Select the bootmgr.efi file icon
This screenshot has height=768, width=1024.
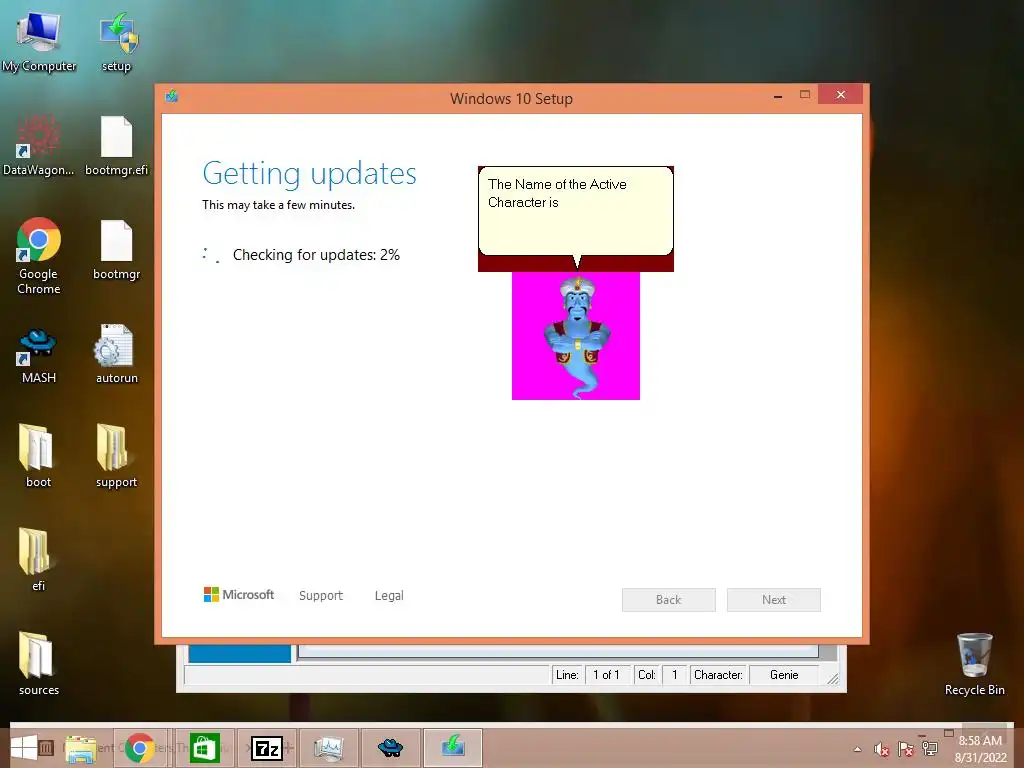pos(117,145)
